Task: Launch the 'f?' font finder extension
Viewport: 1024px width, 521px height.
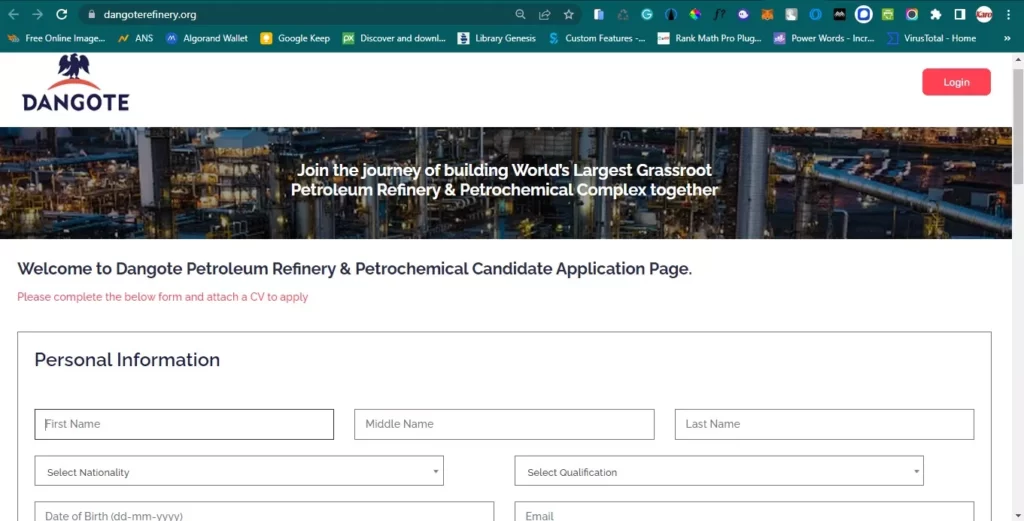Action: click(x=719, y=14)
